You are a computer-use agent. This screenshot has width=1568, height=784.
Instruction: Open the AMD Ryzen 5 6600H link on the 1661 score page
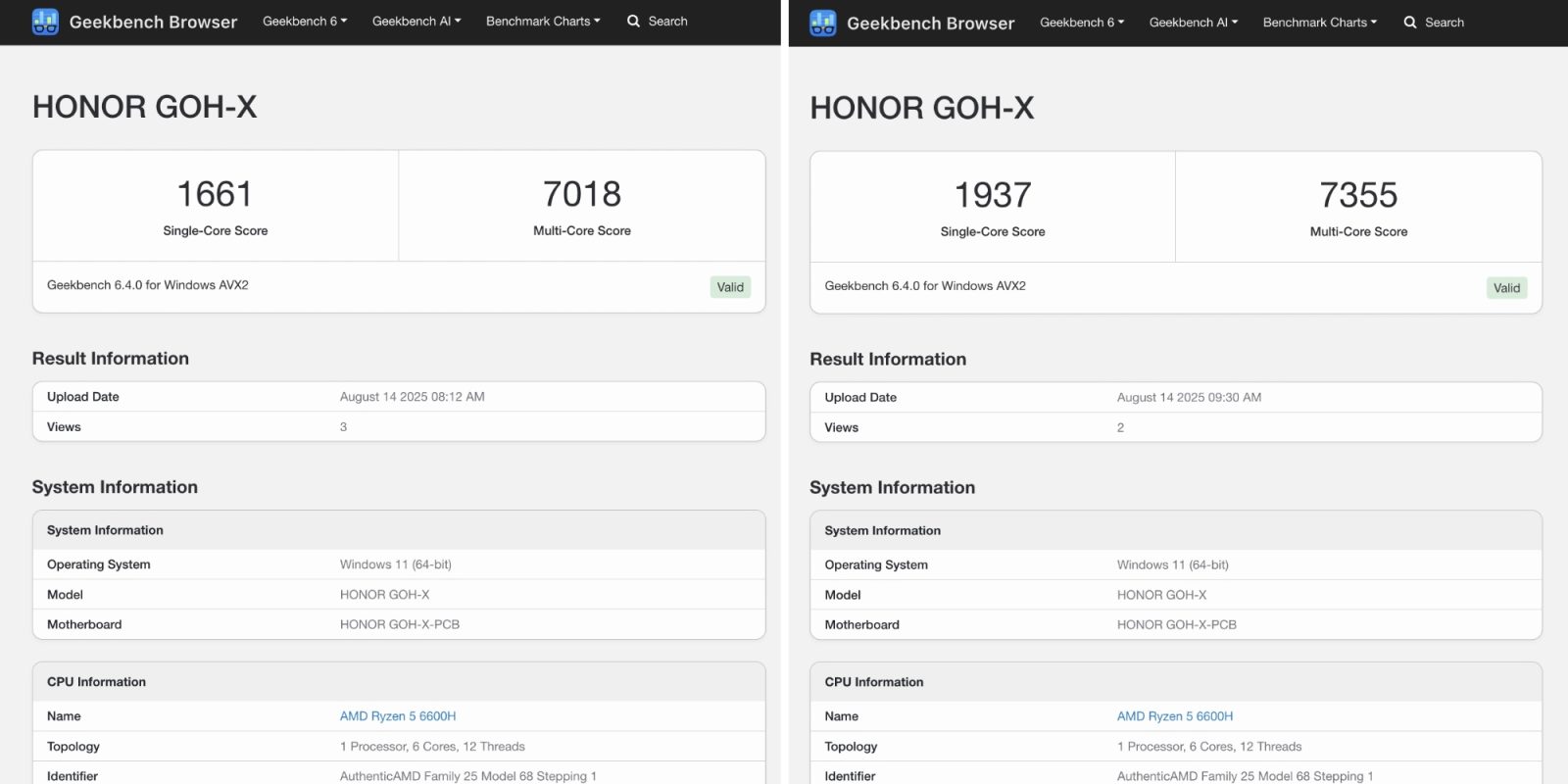[398, 716]
